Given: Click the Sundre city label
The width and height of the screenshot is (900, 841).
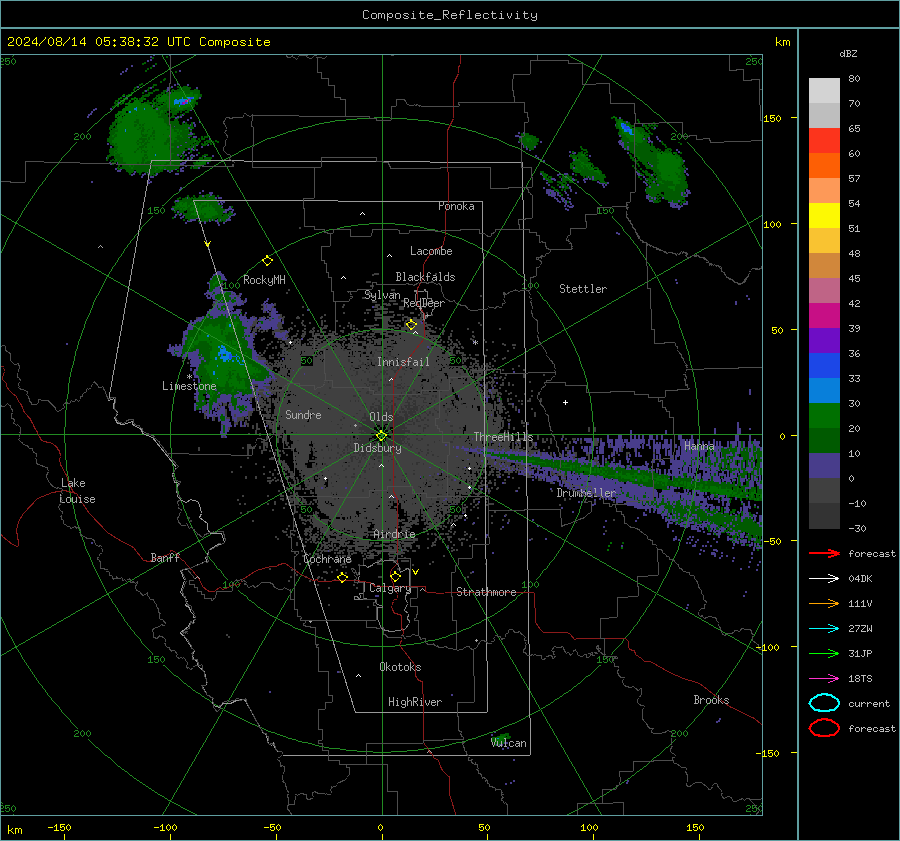Looking at the screenshot, I should click(303, 415).
